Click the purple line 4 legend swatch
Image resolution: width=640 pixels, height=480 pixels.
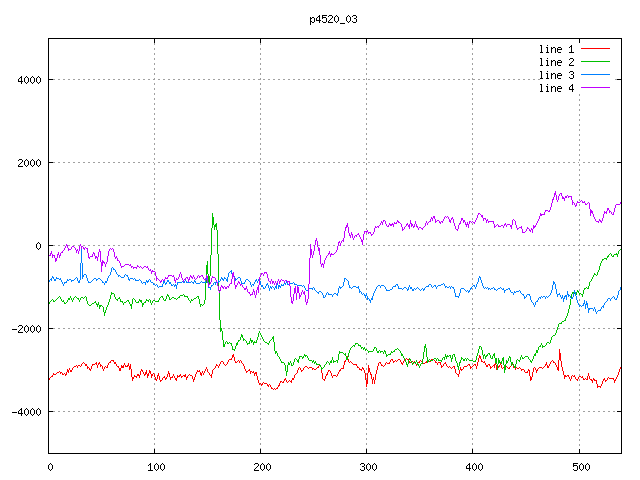tap(595, 88)
